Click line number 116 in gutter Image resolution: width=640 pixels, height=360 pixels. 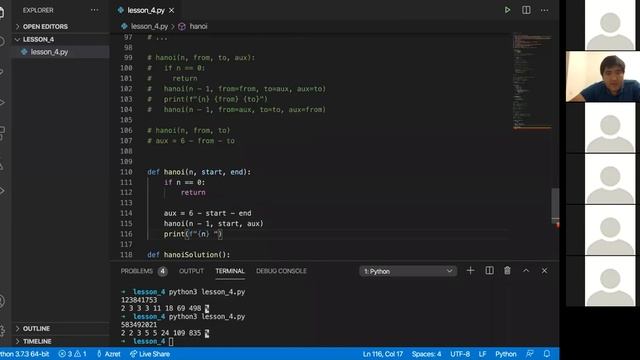tap(127, 234)
